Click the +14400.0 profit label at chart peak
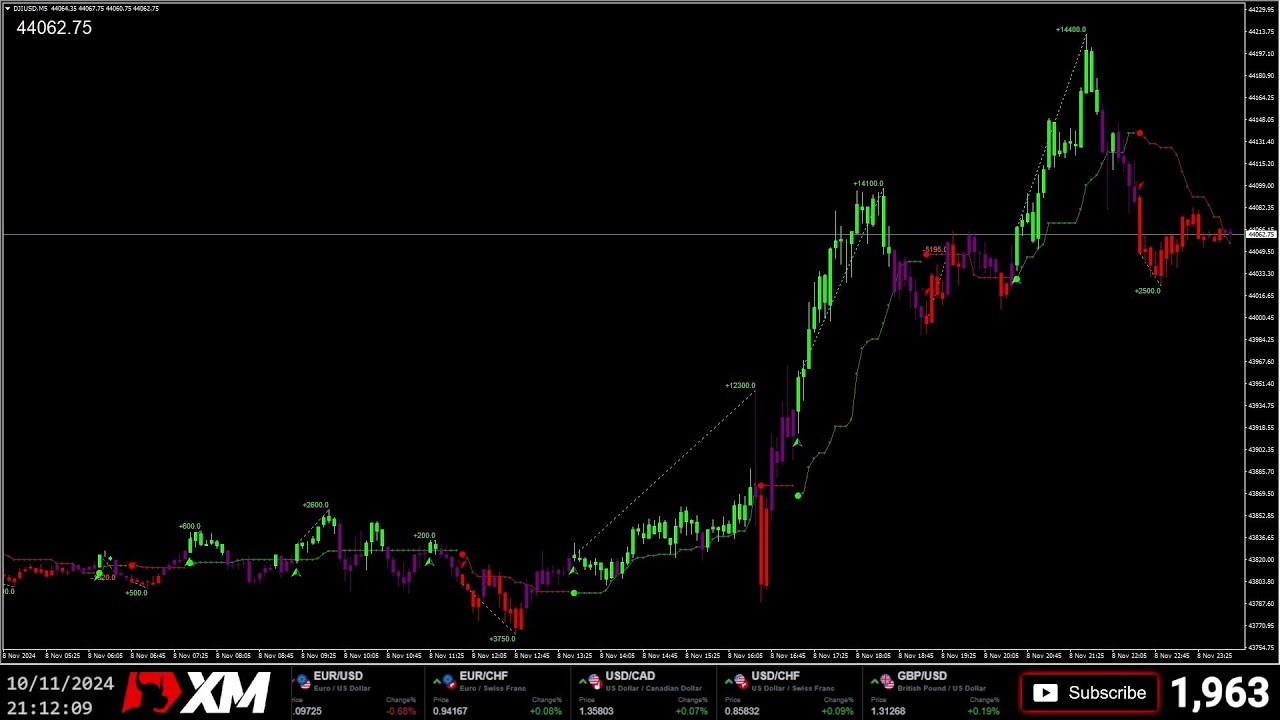Screen dimensions: 1280x720 pyautogui.click(x=1071, y=30)
